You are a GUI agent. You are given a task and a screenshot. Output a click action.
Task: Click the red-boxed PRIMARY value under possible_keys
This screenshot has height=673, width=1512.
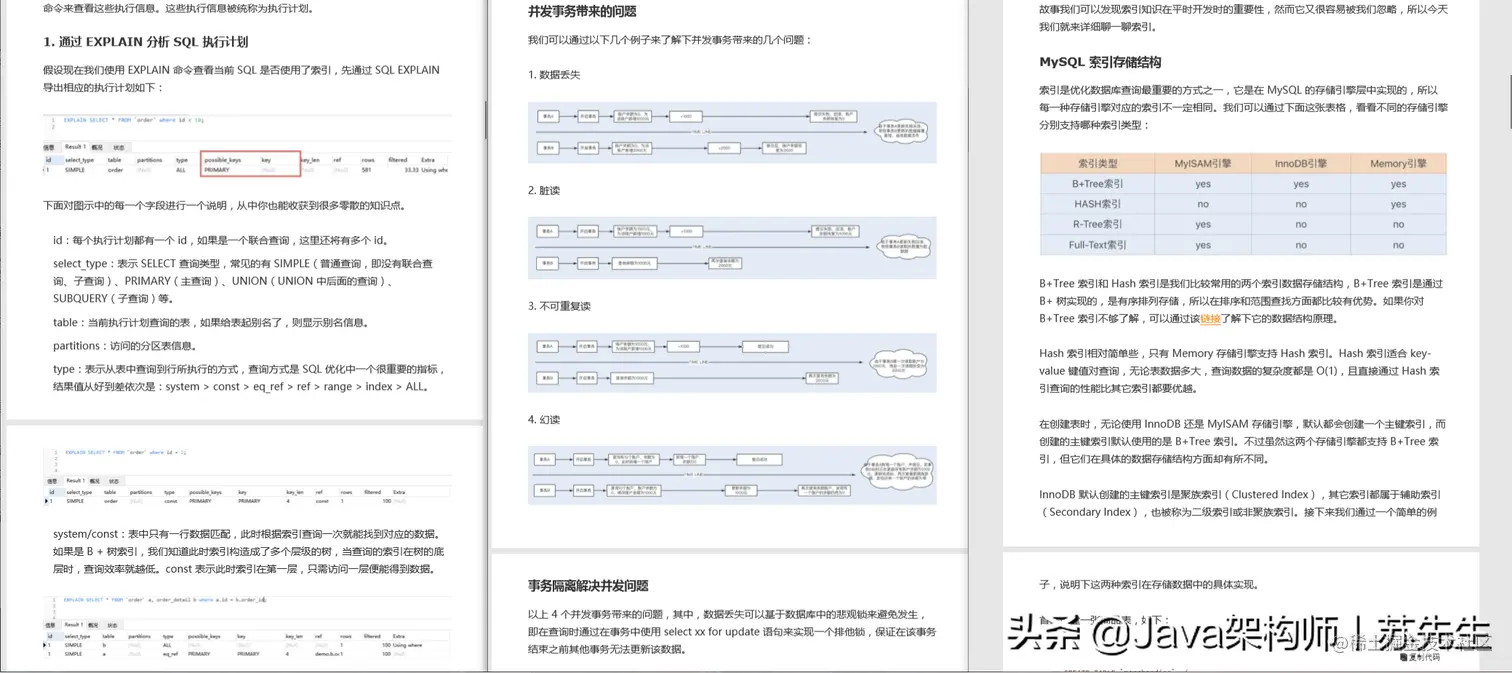point(217,170)
